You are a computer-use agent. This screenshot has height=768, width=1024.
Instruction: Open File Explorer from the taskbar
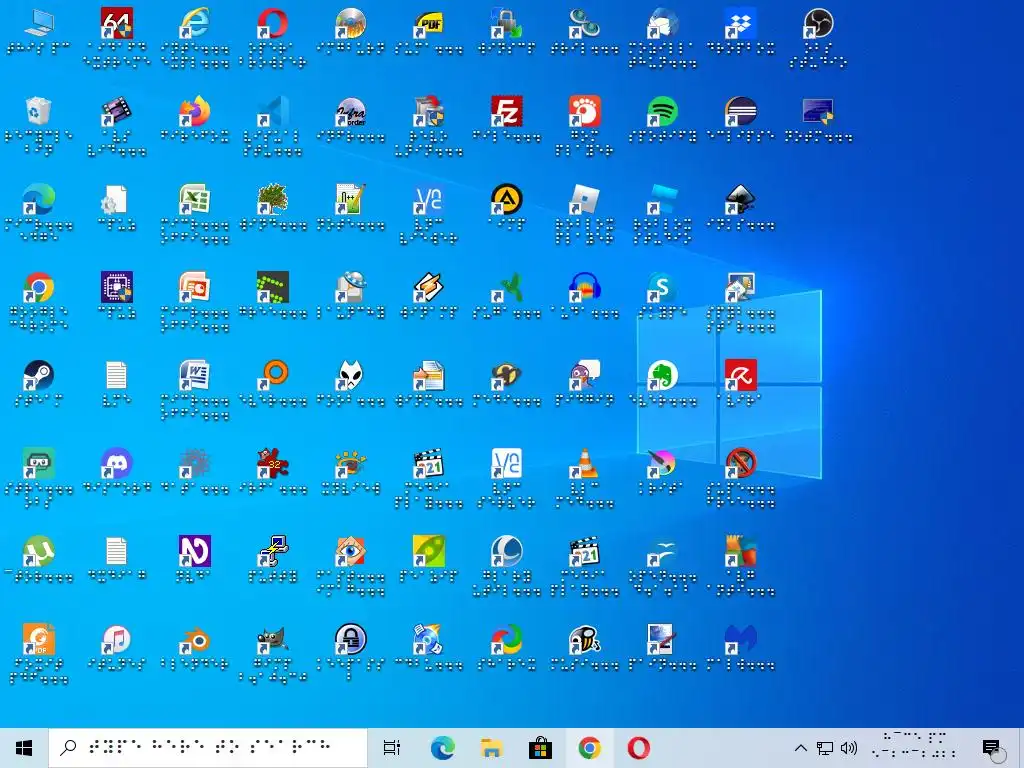492,748
